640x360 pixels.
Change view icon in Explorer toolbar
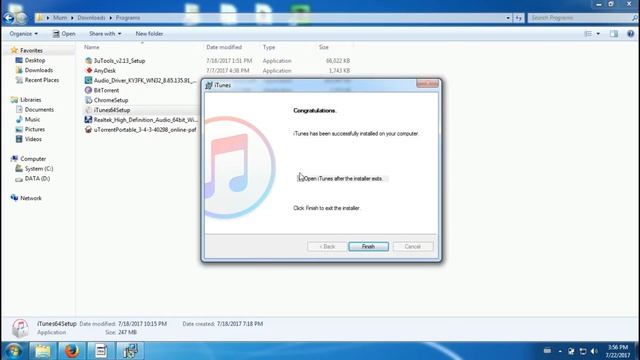[x=588, y=34]
